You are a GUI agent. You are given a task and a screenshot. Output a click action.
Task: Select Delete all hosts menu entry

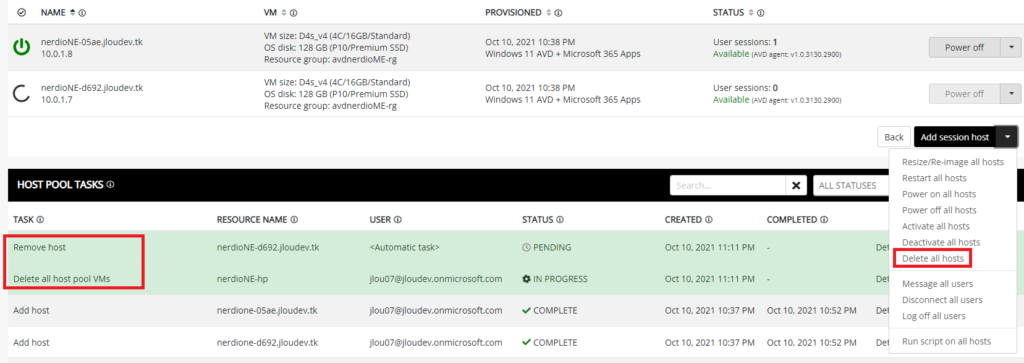pos(933,259)
